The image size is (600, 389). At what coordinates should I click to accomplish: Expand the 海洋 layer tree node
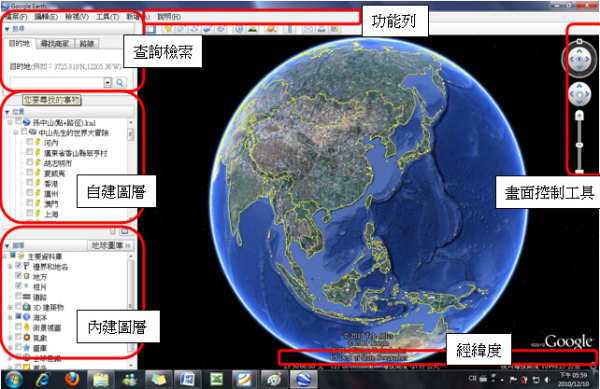[10, 317]
